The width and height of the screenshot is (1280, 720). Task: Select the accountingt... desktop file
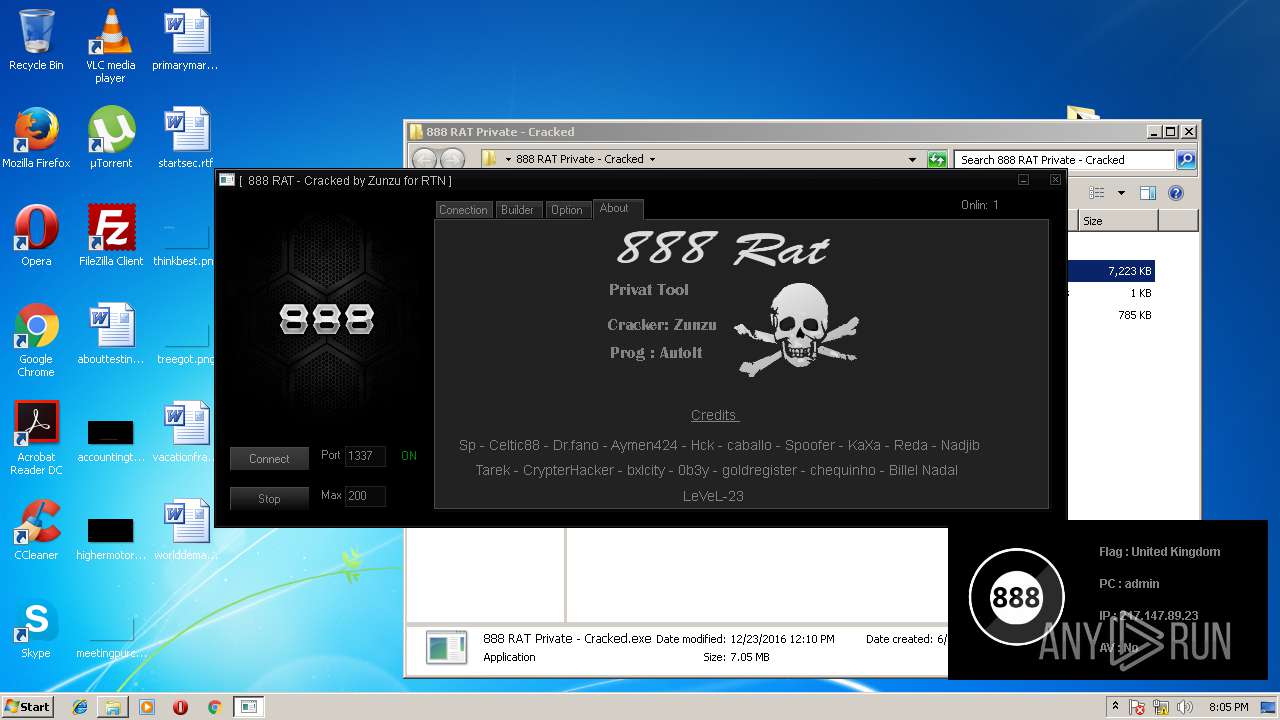point(111,440)
